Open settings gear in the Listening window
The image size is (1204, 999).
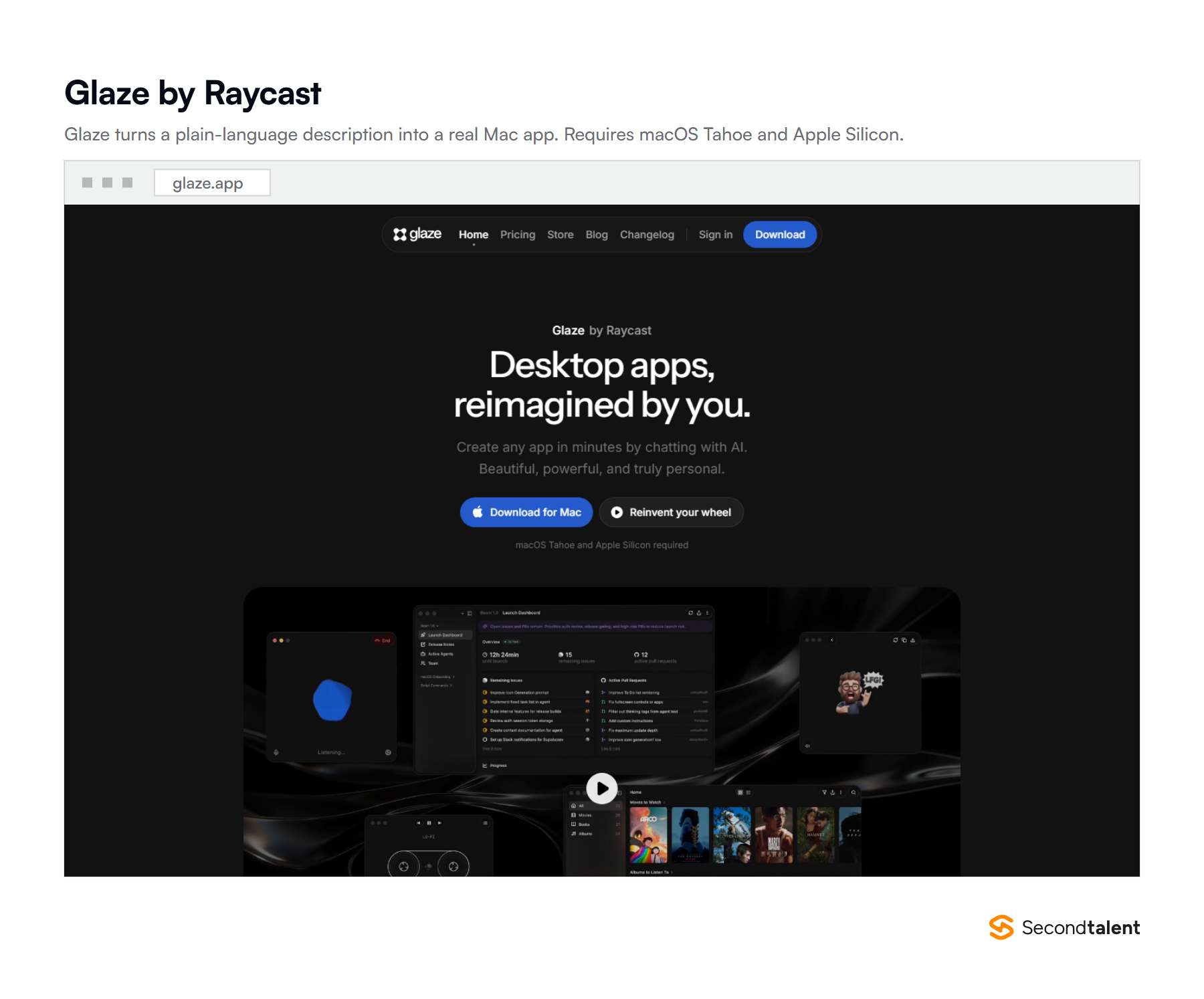pyautogui.click(x=388, y=752)
